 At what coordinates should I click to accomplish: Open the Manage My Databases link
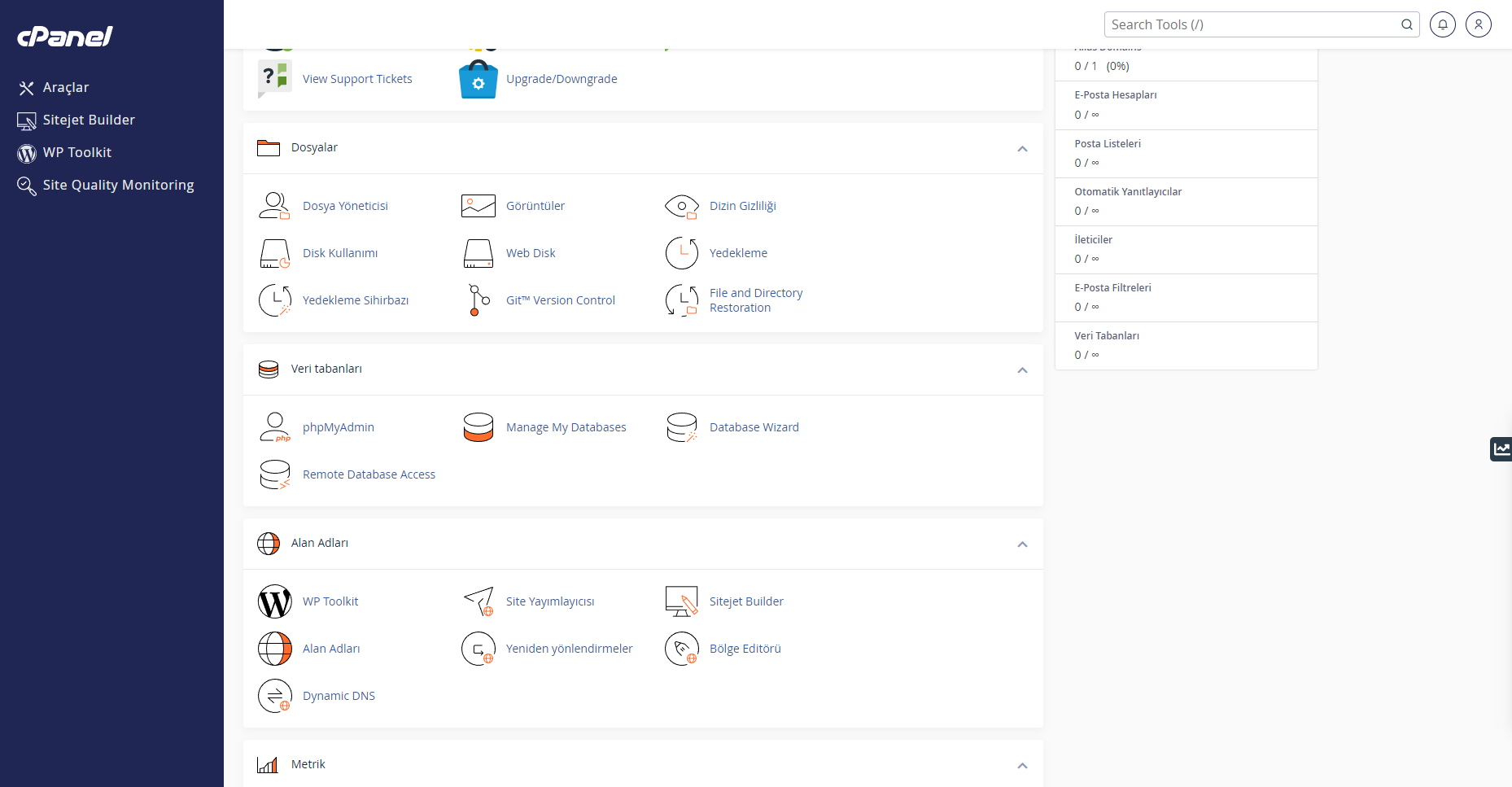coord(566,427)
